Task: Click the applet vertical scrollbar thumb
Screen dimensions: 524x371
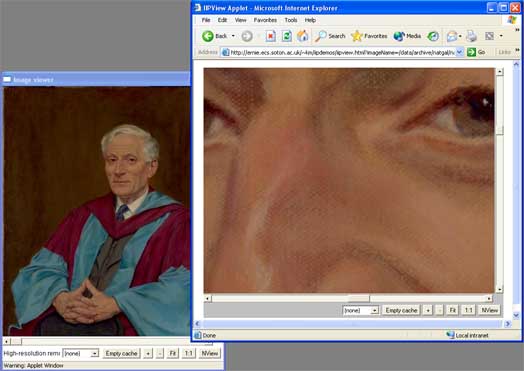Action: click(x=500, y=130)
